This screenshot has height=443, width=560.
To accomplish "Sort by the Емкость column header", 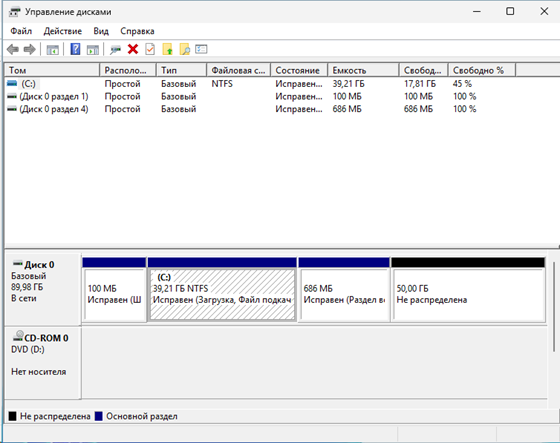I will click(363, 70).
